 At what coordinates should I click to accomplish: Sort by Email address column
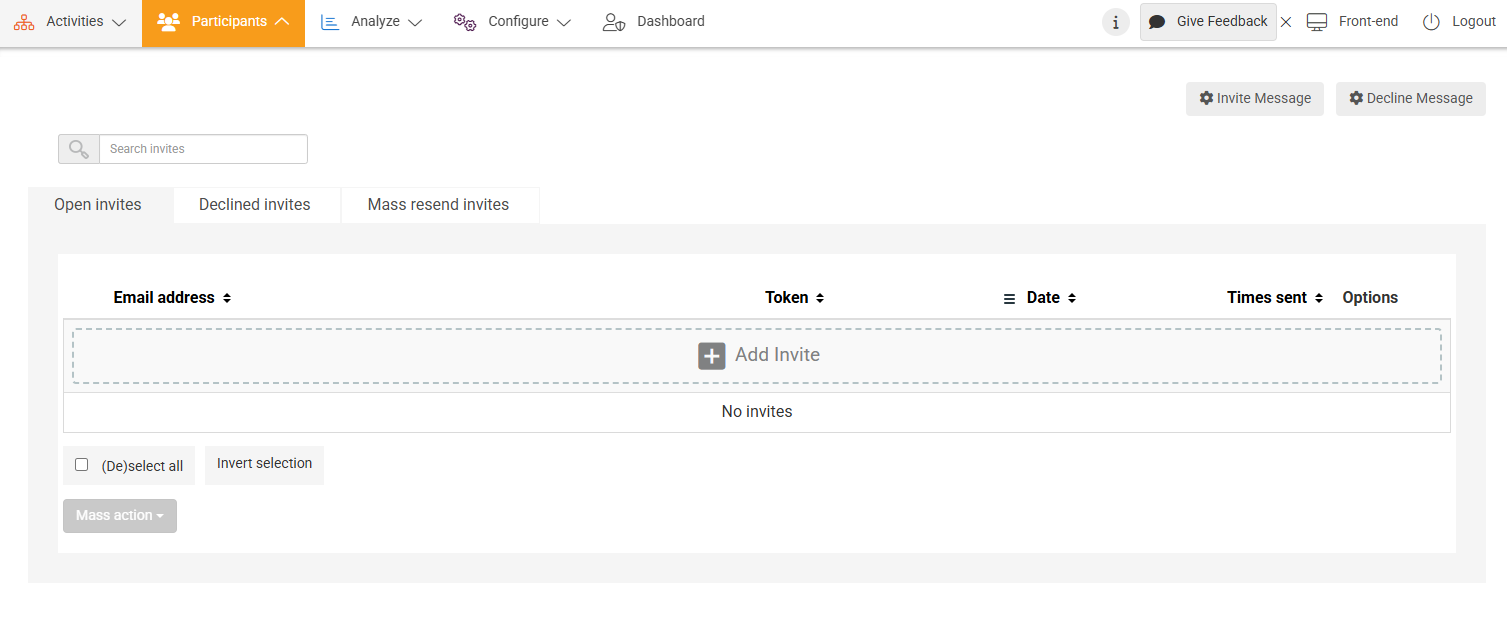point(172,298)
